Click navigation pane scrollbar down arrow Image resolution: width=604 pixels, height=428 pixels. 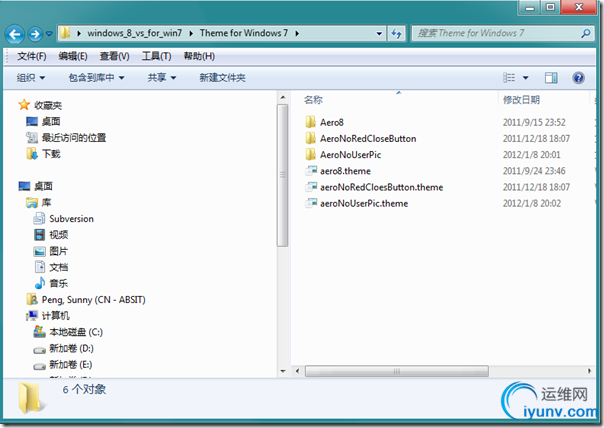pyautogui.click(x=283, y=371)
